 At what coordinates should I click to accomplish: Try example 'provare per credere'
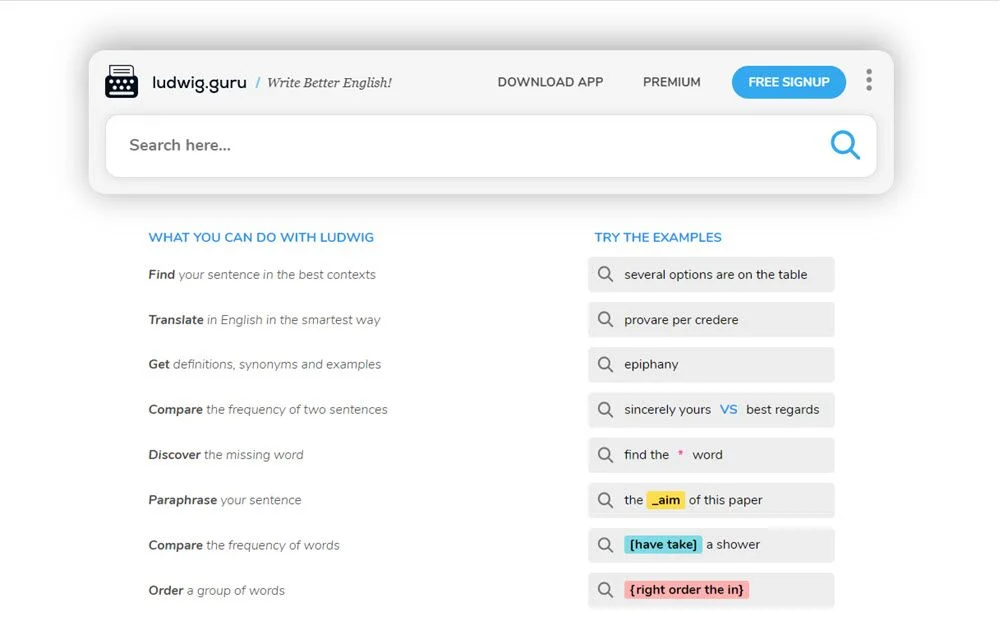tap(711, 319)
